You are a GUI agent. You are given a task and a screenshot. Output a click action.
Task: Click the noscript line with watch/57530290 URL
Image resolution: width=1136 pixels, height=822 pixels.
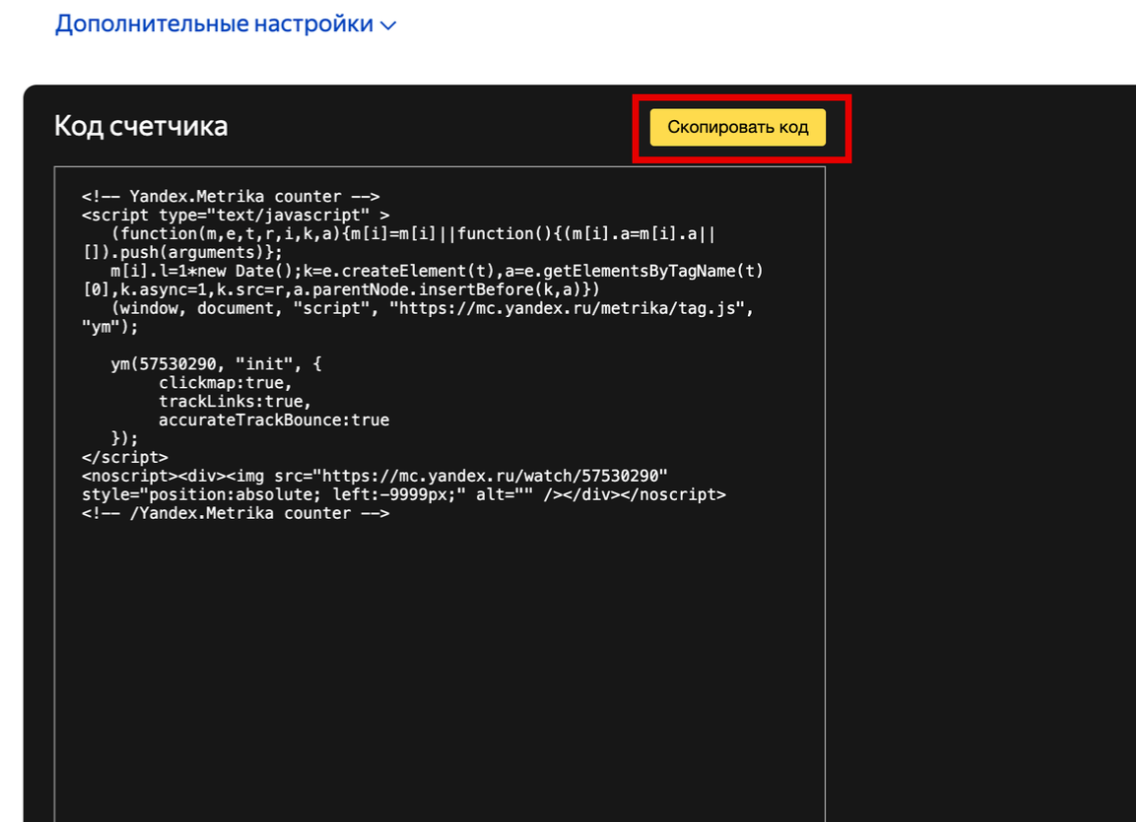coord(375,476)
